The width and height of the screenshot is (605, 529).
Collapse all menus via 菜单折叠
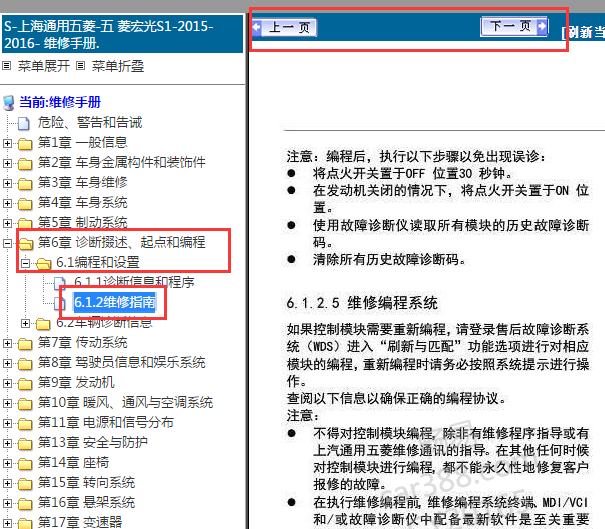click(118, 66)
